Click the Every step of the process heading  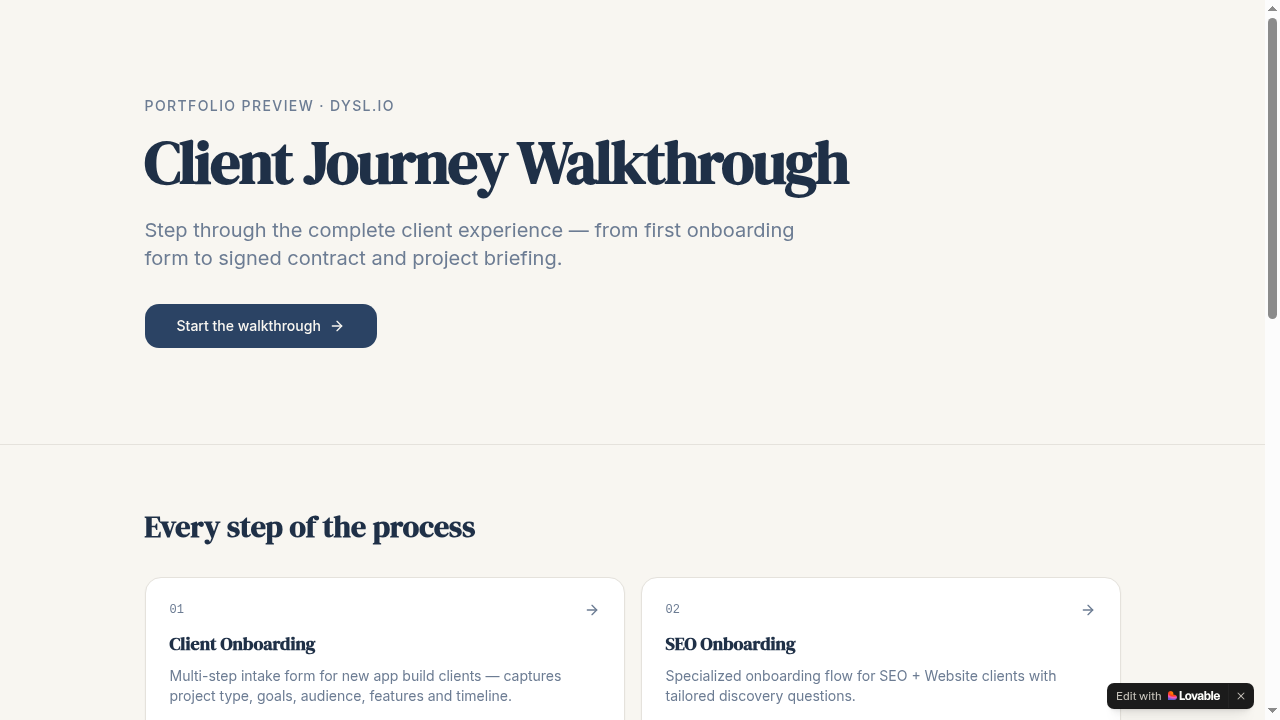pos(309,527)
